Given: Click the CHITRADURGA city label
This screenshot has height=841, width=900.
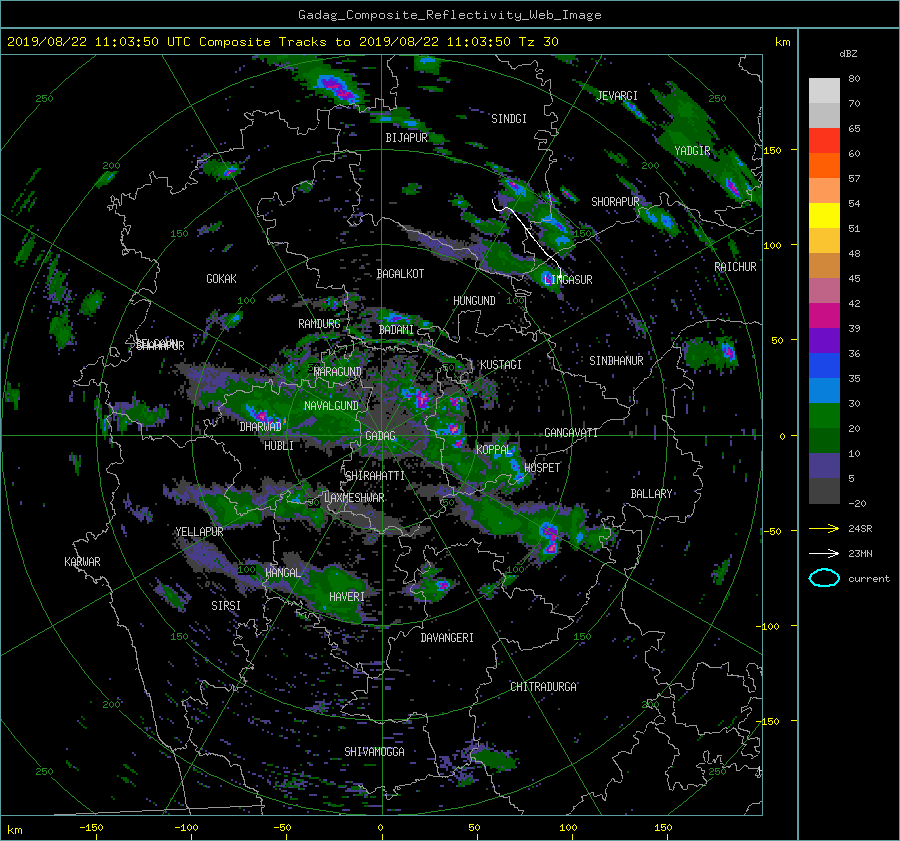Looking at the screenshot, I should tap(544, 687).
